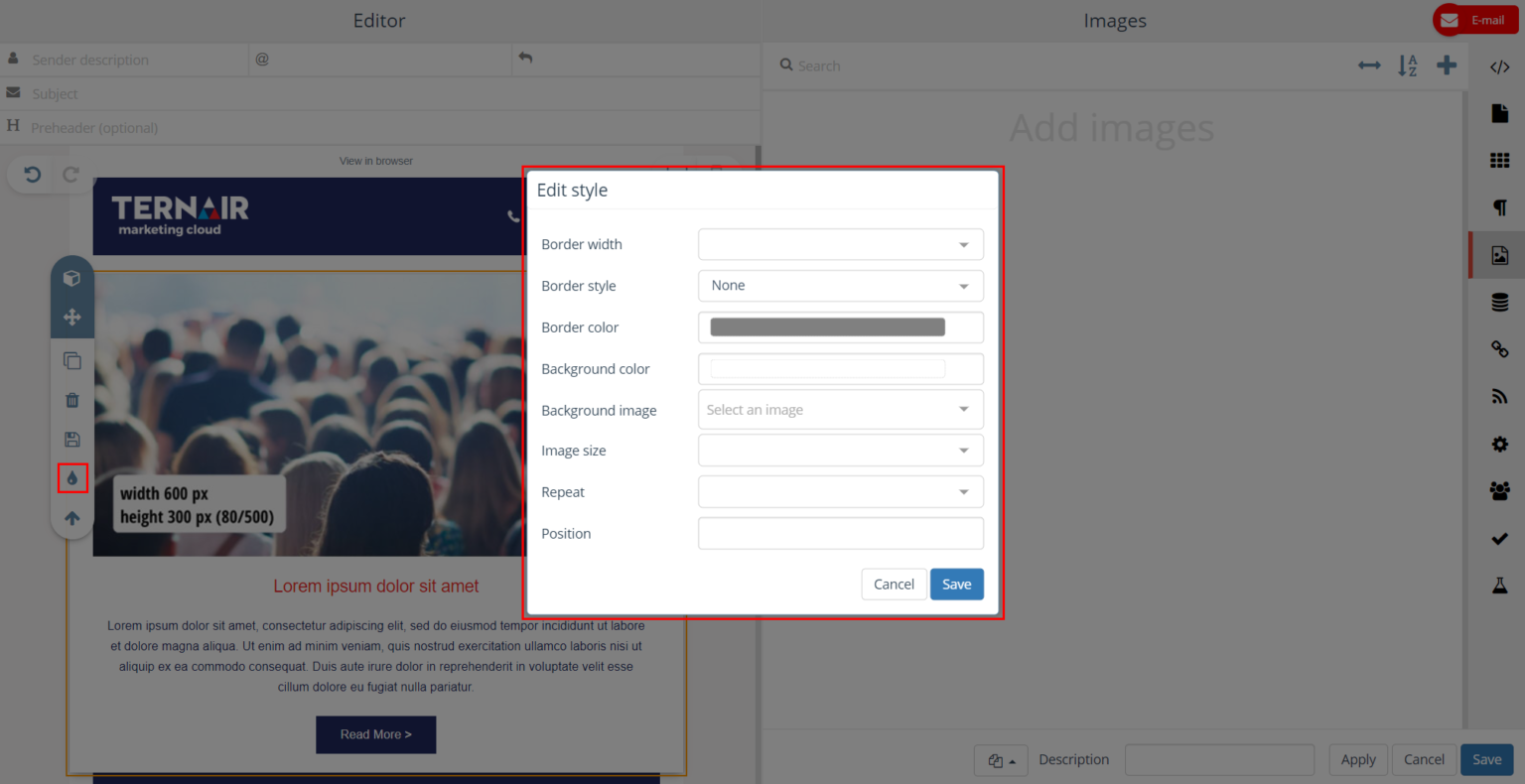Click the Read More button in email
The width and height of the screenshot is (1525, 784).
pyautogui.click(x=376, y=734)
